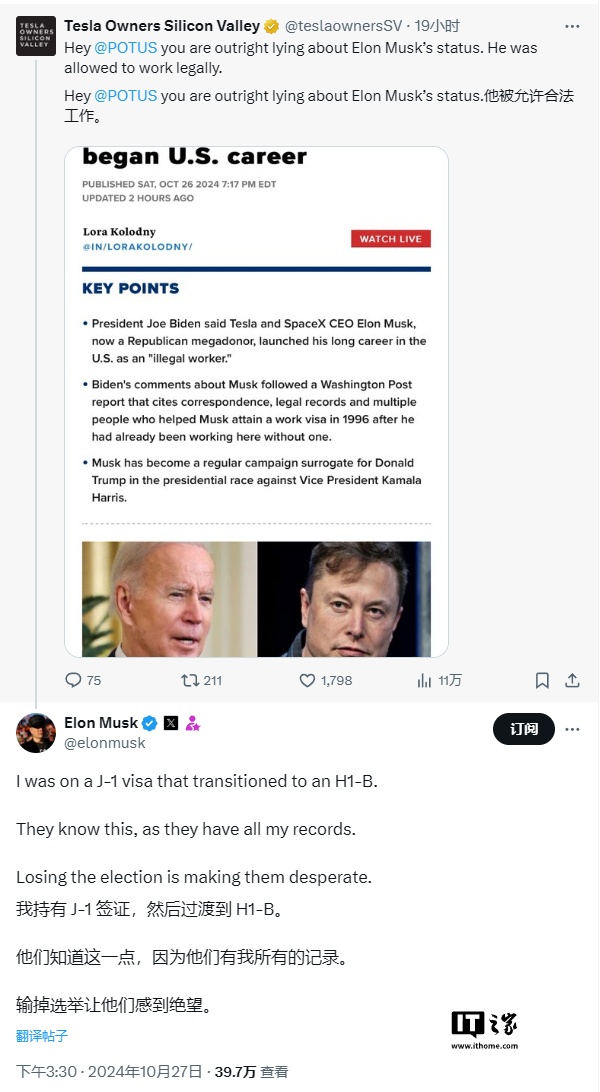Click the 翻译帖子 translate post link

click(42, 1035)
